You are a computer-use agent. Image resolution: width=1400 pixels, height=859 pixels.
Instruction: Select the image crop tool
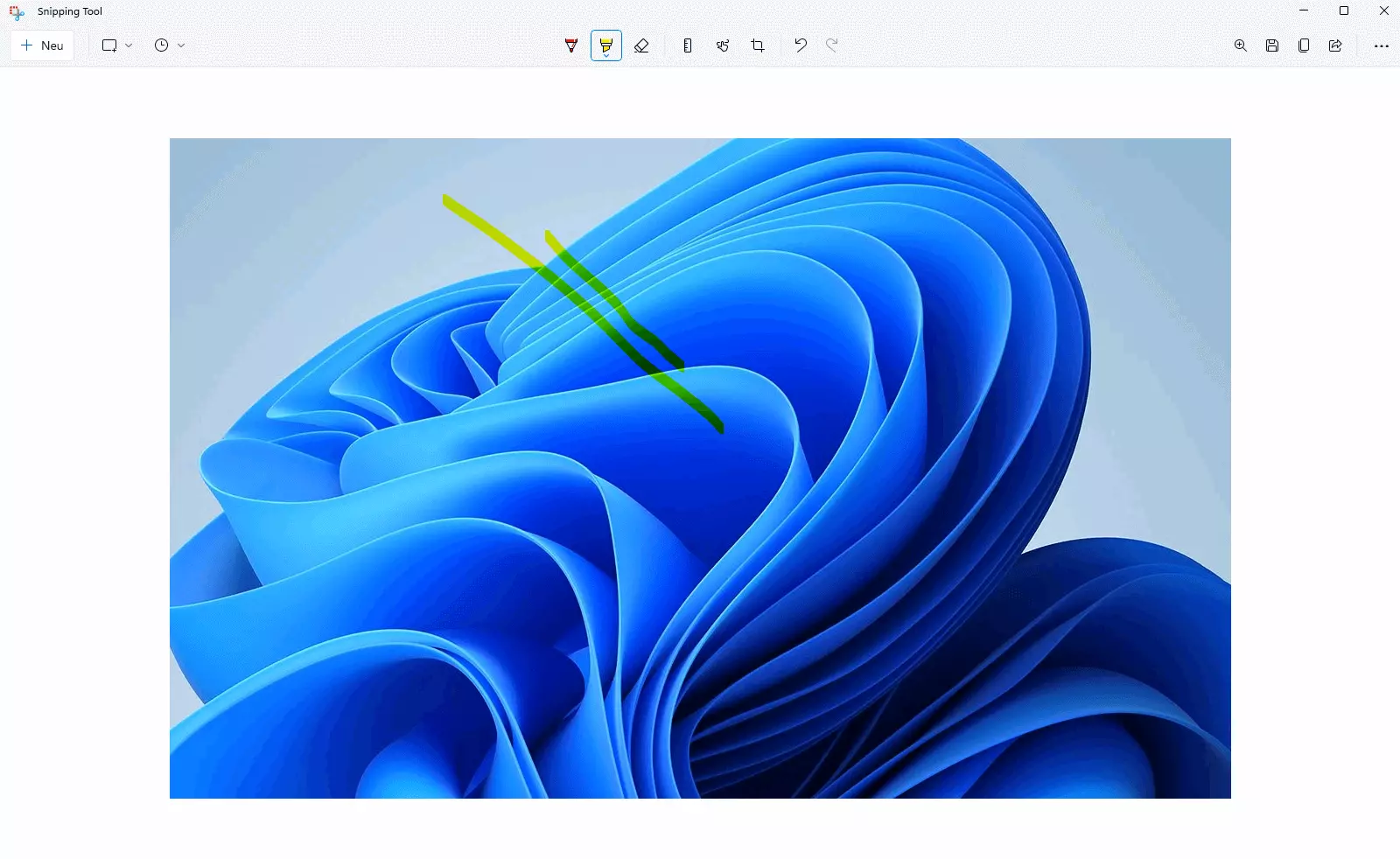click(758, 45)
